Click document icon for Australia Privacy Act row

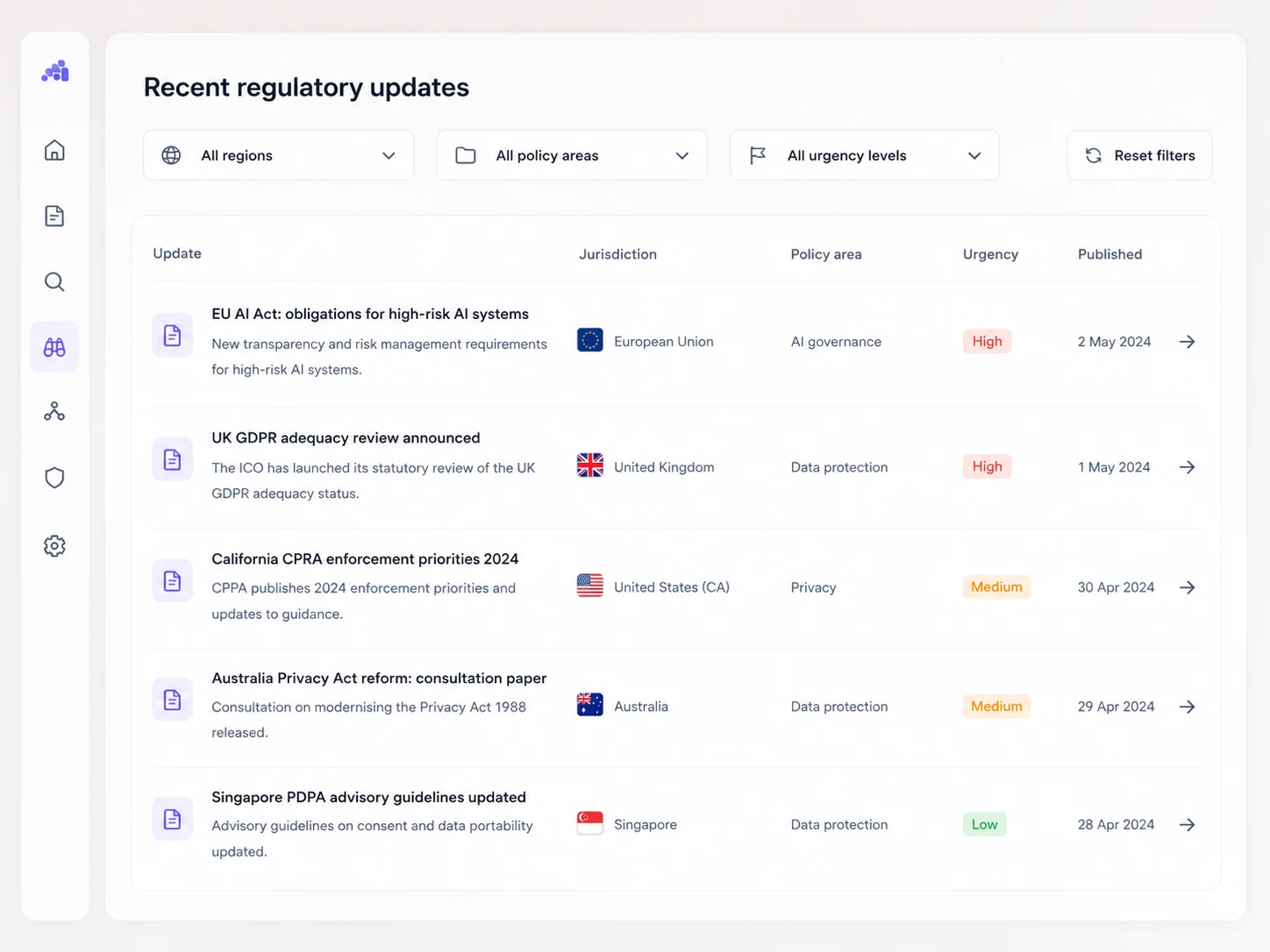click(172, 700)
